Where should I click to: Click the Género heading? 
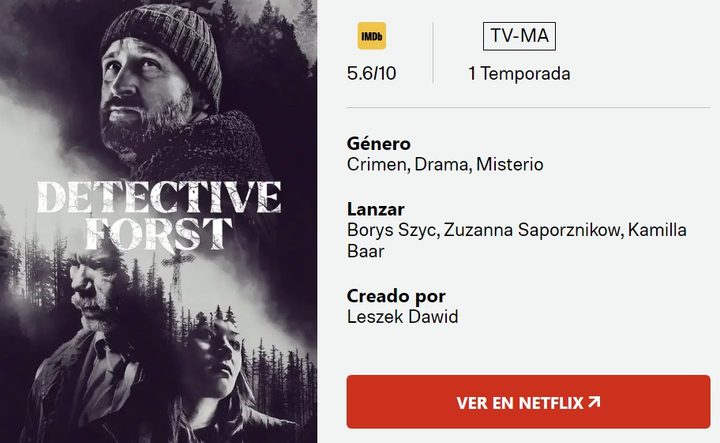379,144
